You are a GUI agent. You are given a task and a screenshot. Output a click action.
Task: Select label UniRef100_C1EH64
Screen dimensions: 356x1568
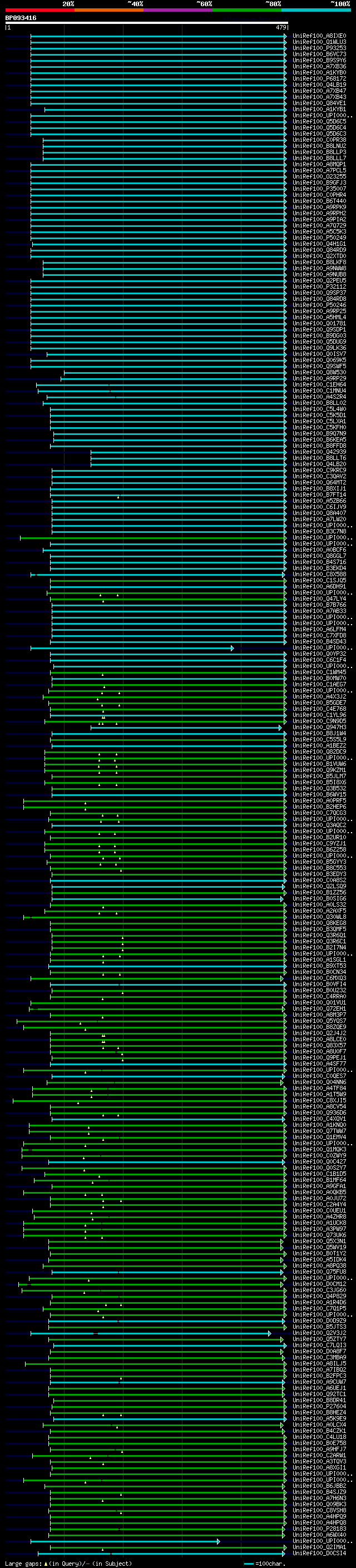coord(319,385)
